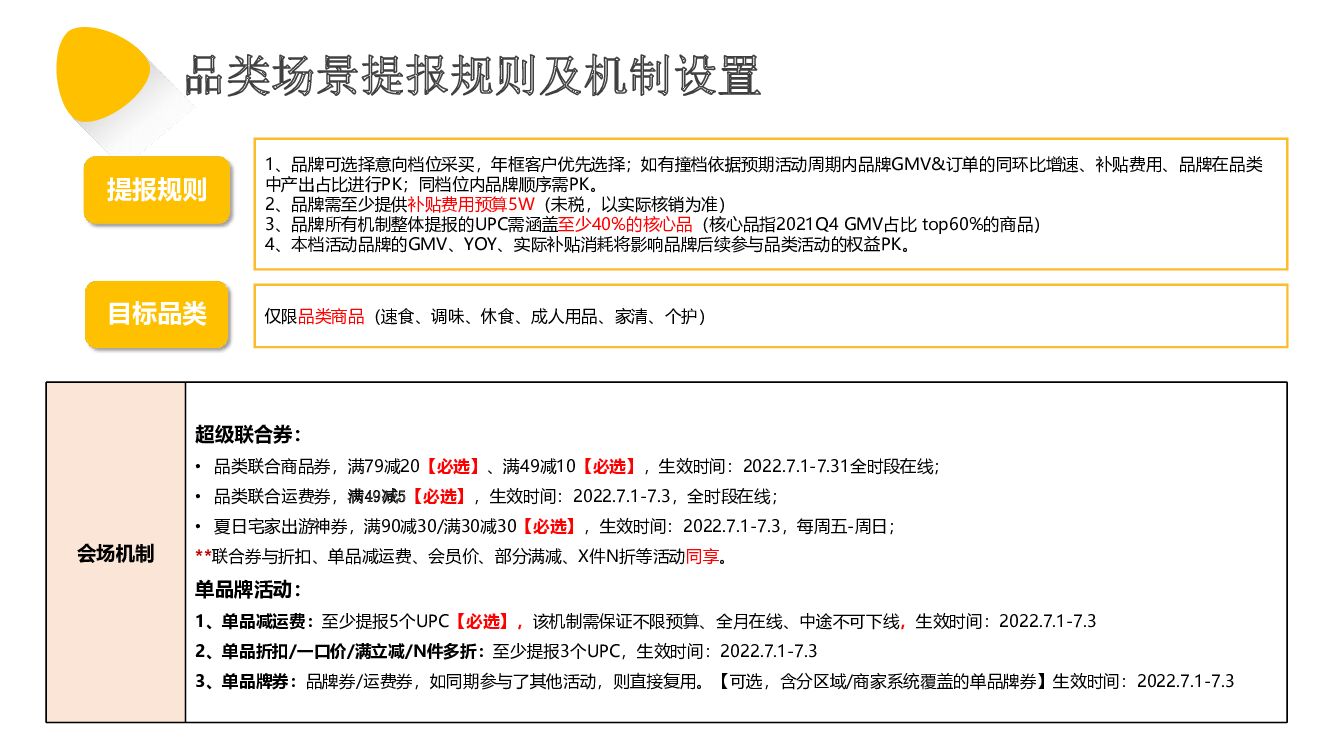Click the text 至少提报3个UPC
1333x750 pixels.
(x=558, y=651)
